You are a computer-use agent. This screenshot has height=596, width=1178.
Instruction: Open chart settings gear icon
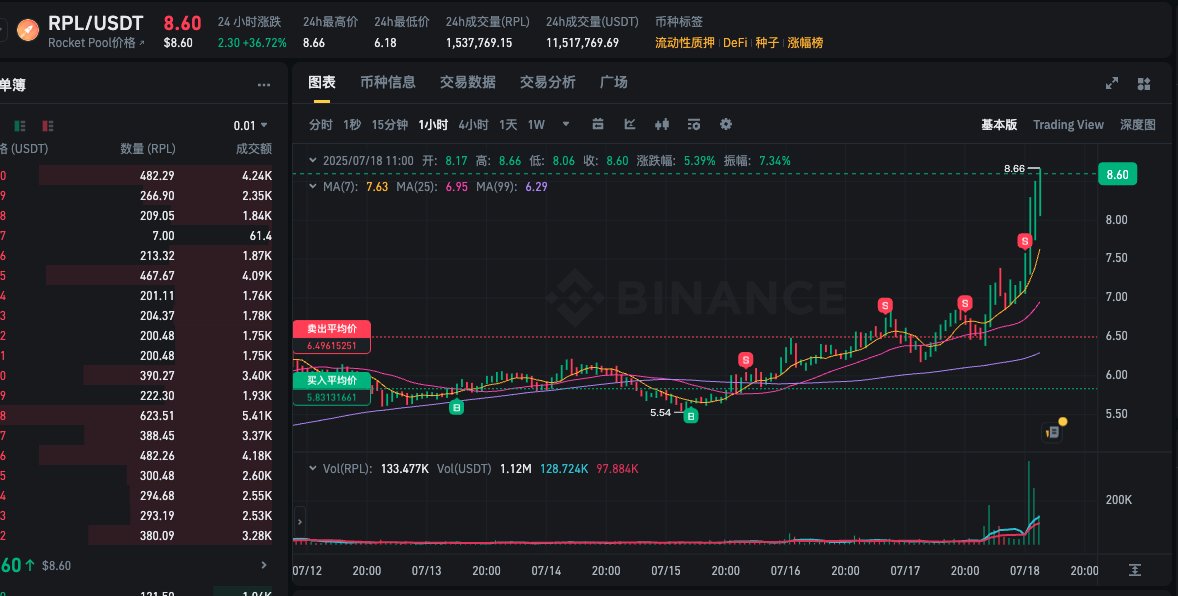726,124
